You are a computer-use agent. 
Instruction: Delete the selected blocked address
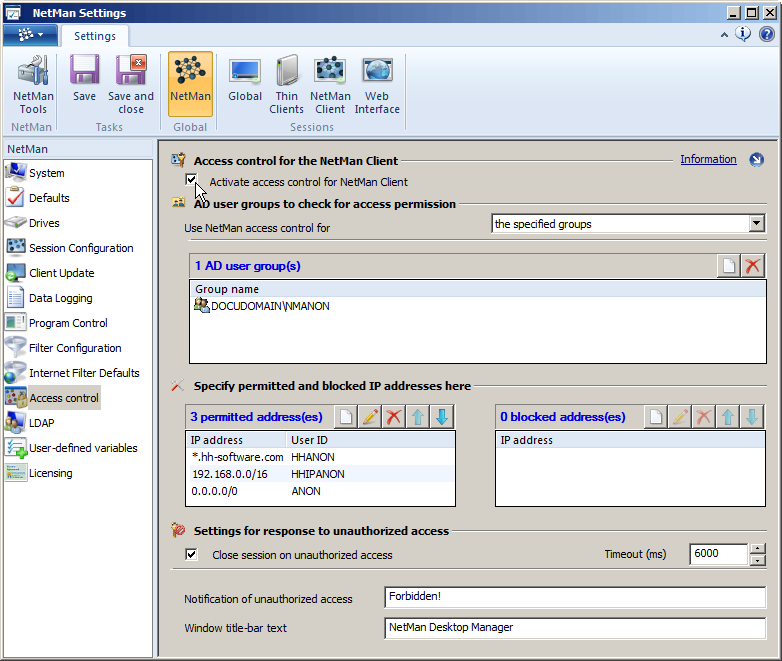click(x=704, y=417)
